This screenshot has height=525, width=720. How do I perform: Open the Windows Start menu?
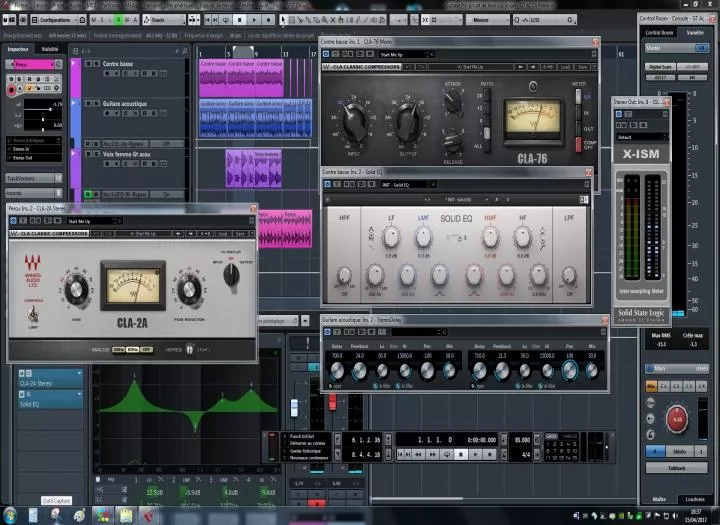pyautogui.click(x=10, y=515)
